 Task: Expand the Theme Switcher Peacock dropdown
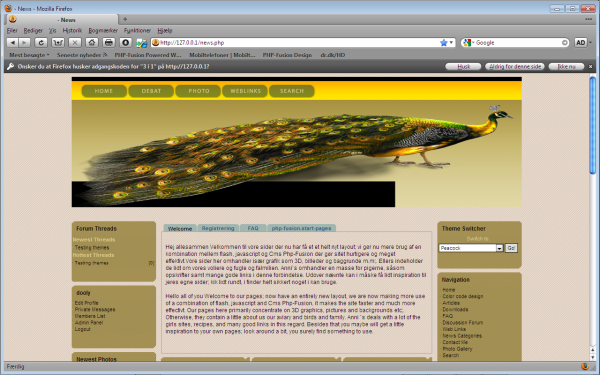[499, 248]
